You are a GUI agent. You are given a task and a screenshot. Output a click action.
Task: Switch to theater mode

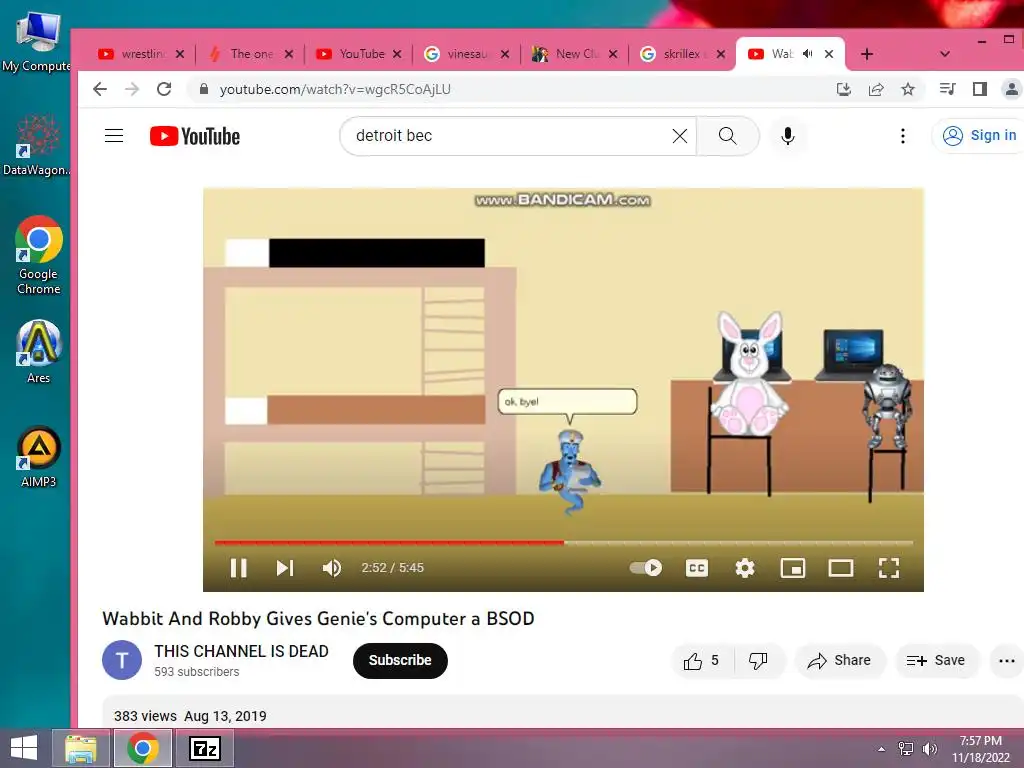pos(841,568)
